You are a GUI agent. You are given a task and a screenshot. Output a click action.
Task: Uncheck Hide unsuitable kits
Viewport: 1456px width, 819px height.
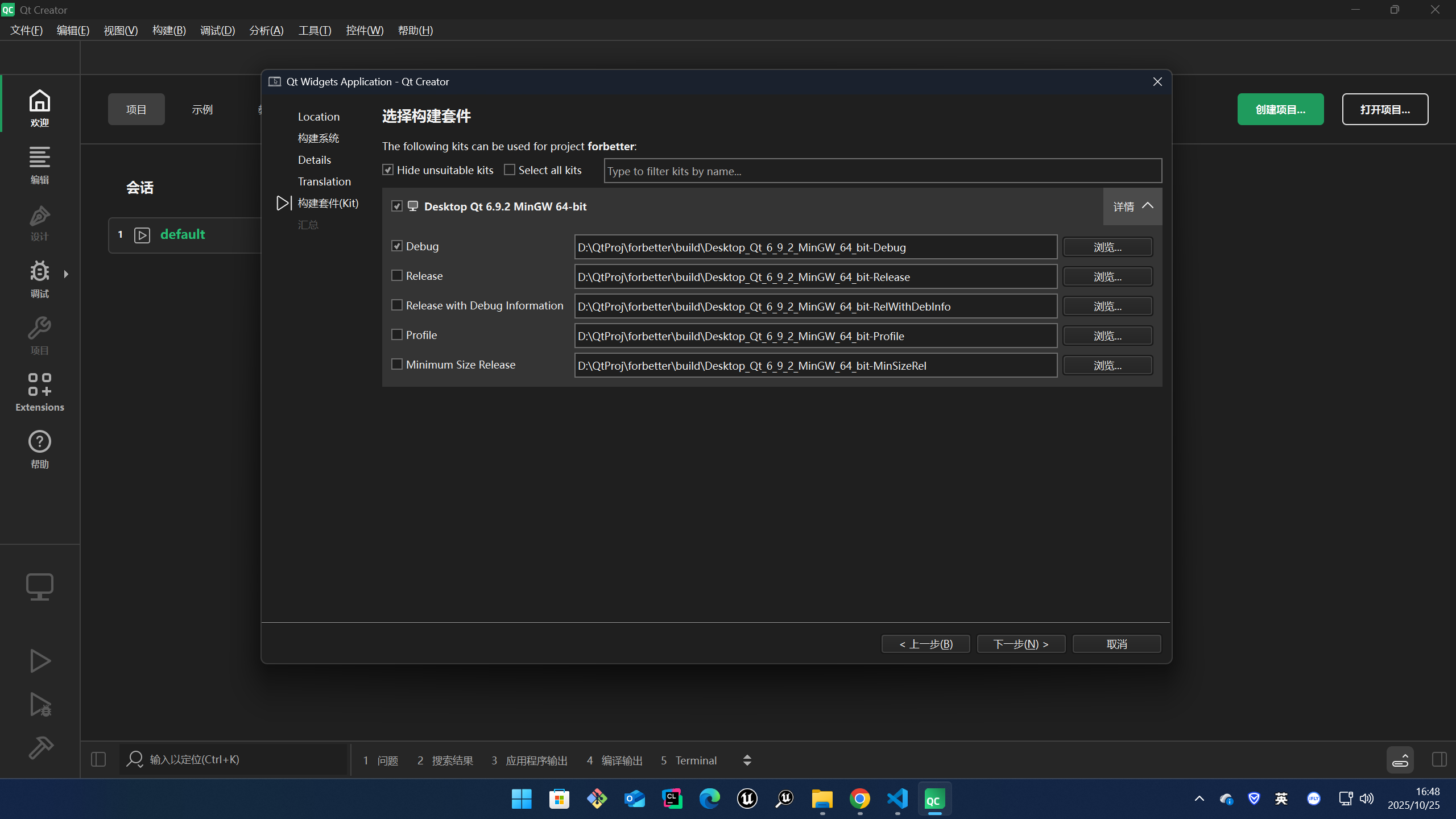388,170
